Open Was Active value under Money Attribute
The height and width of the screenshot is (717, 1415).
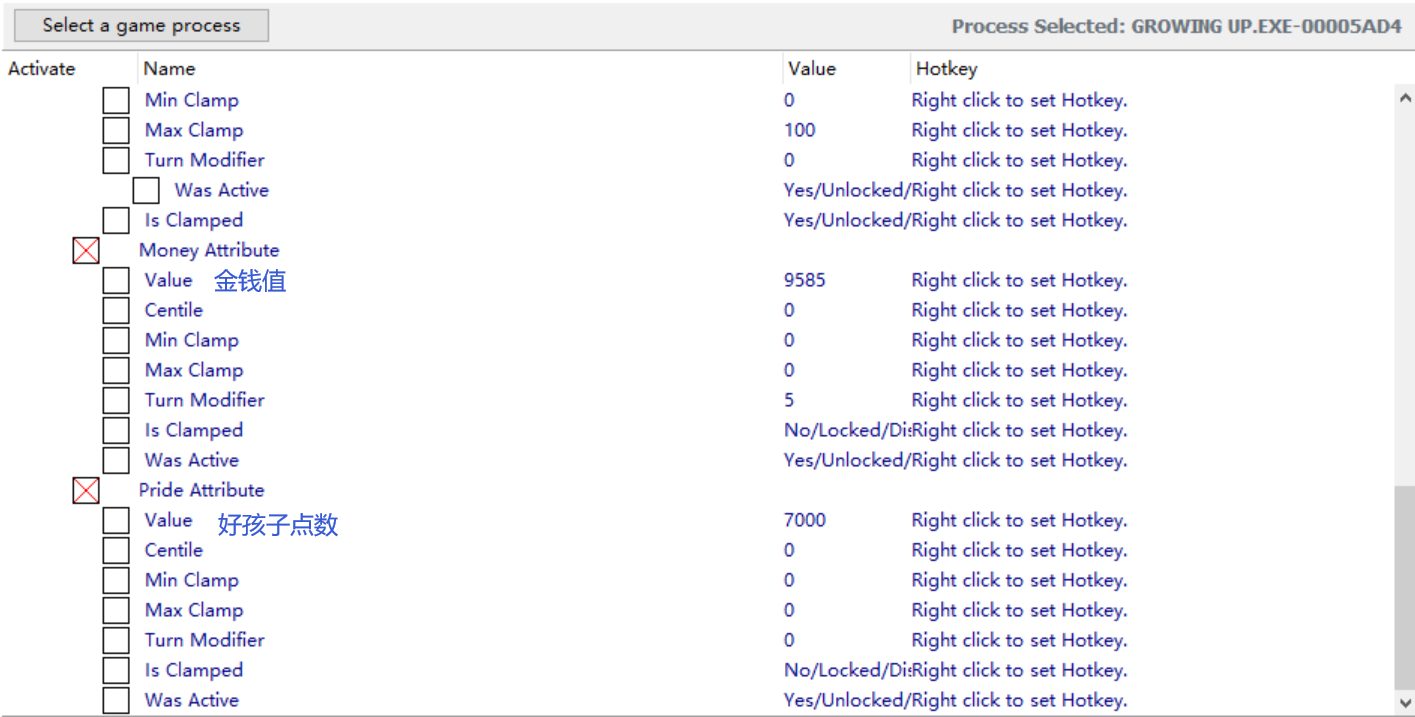point(845,460)
